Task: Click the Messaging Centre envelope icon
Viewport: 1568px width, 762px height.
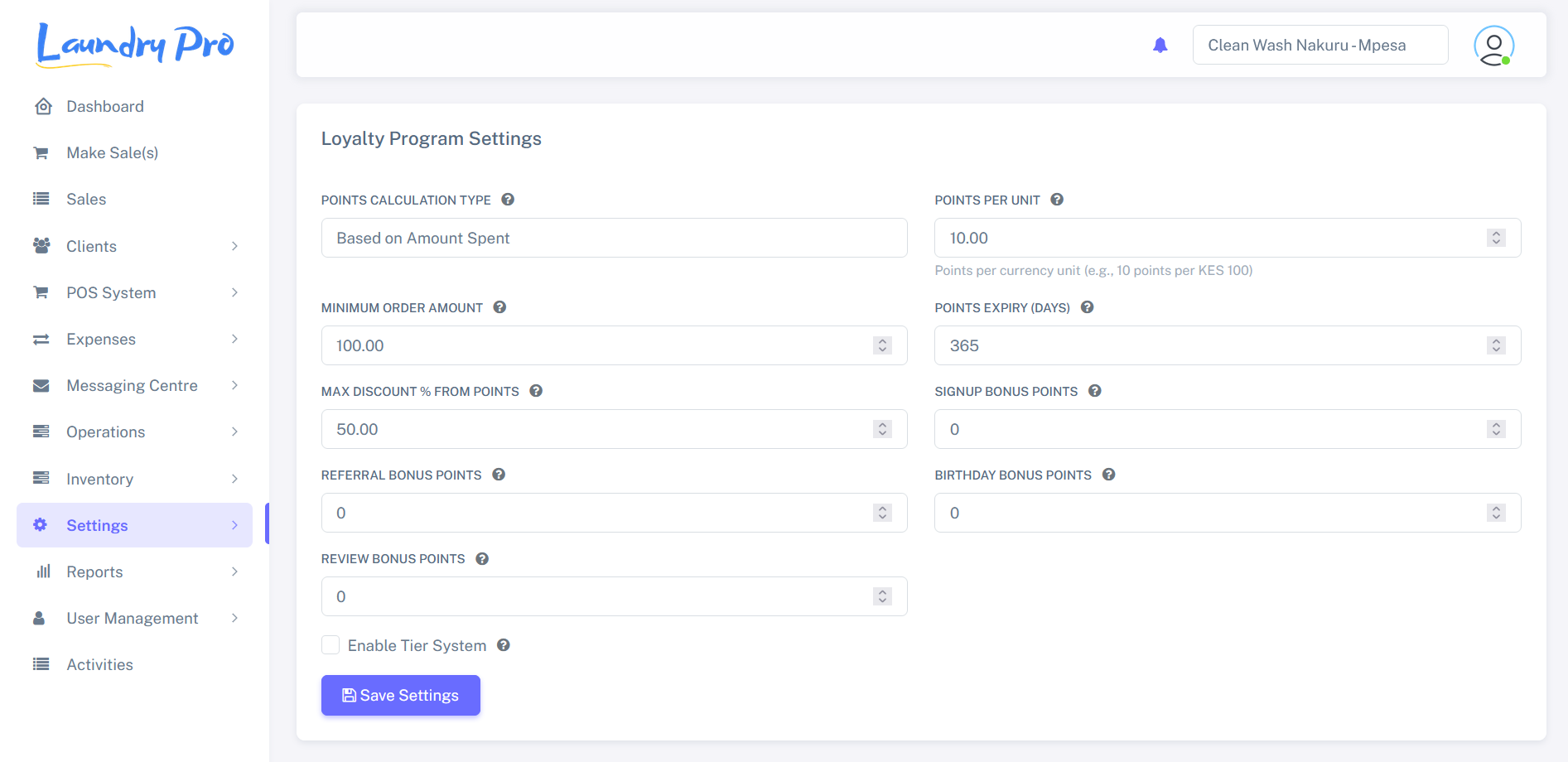Action: tap(41, 385)
